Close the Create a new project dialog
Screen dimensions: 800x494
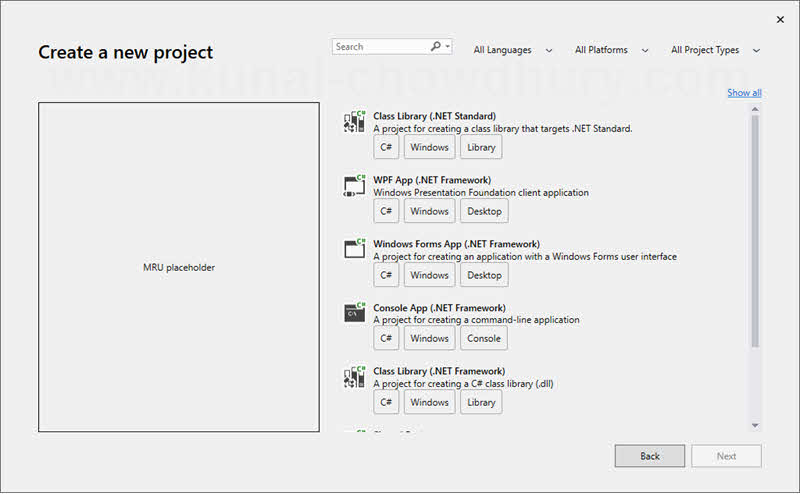780,19
